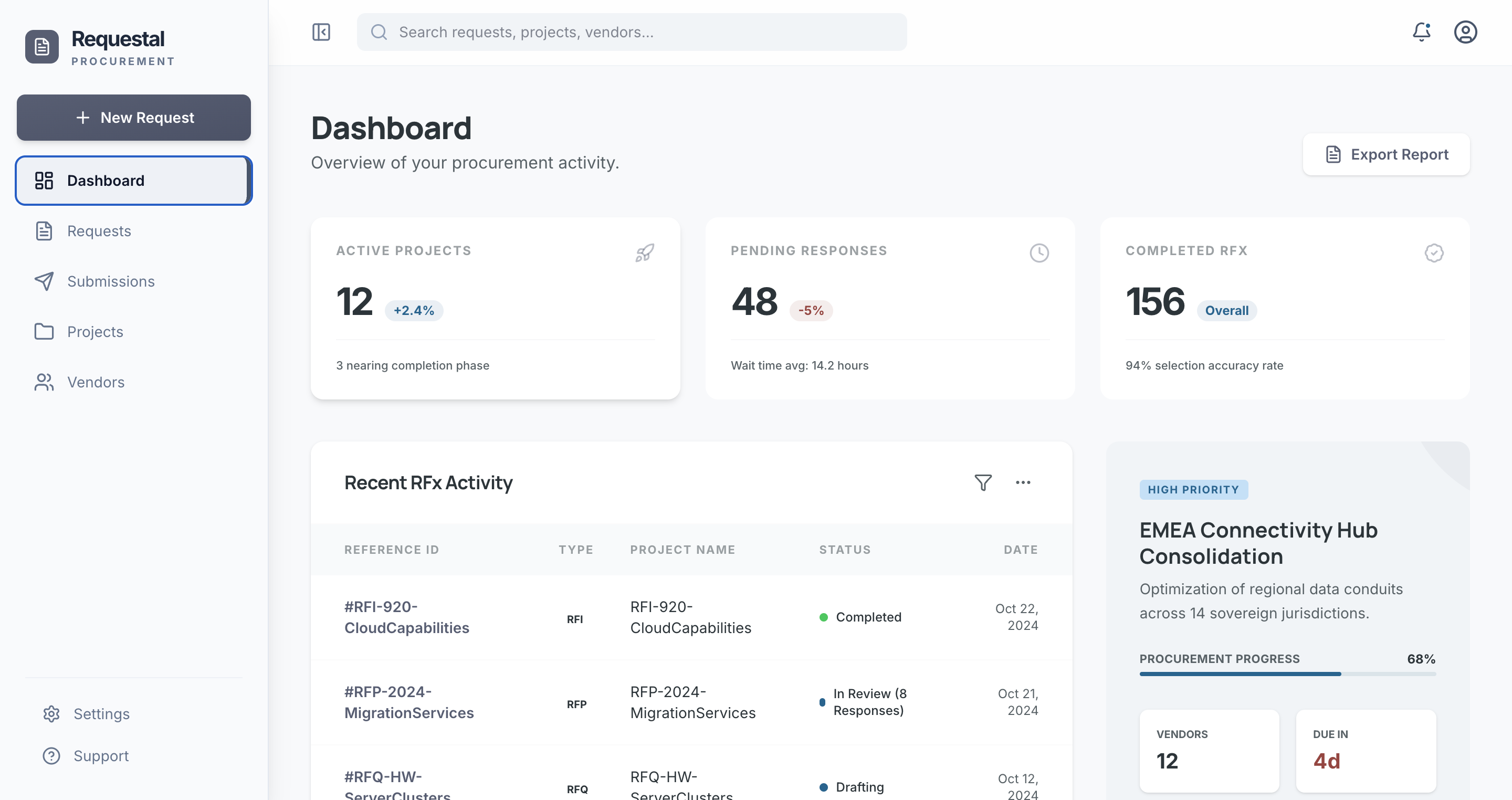Screen dimensions: 1512x800
Task: Select the Submissions icon in the sidebar
Action: (x=45, y=281)
